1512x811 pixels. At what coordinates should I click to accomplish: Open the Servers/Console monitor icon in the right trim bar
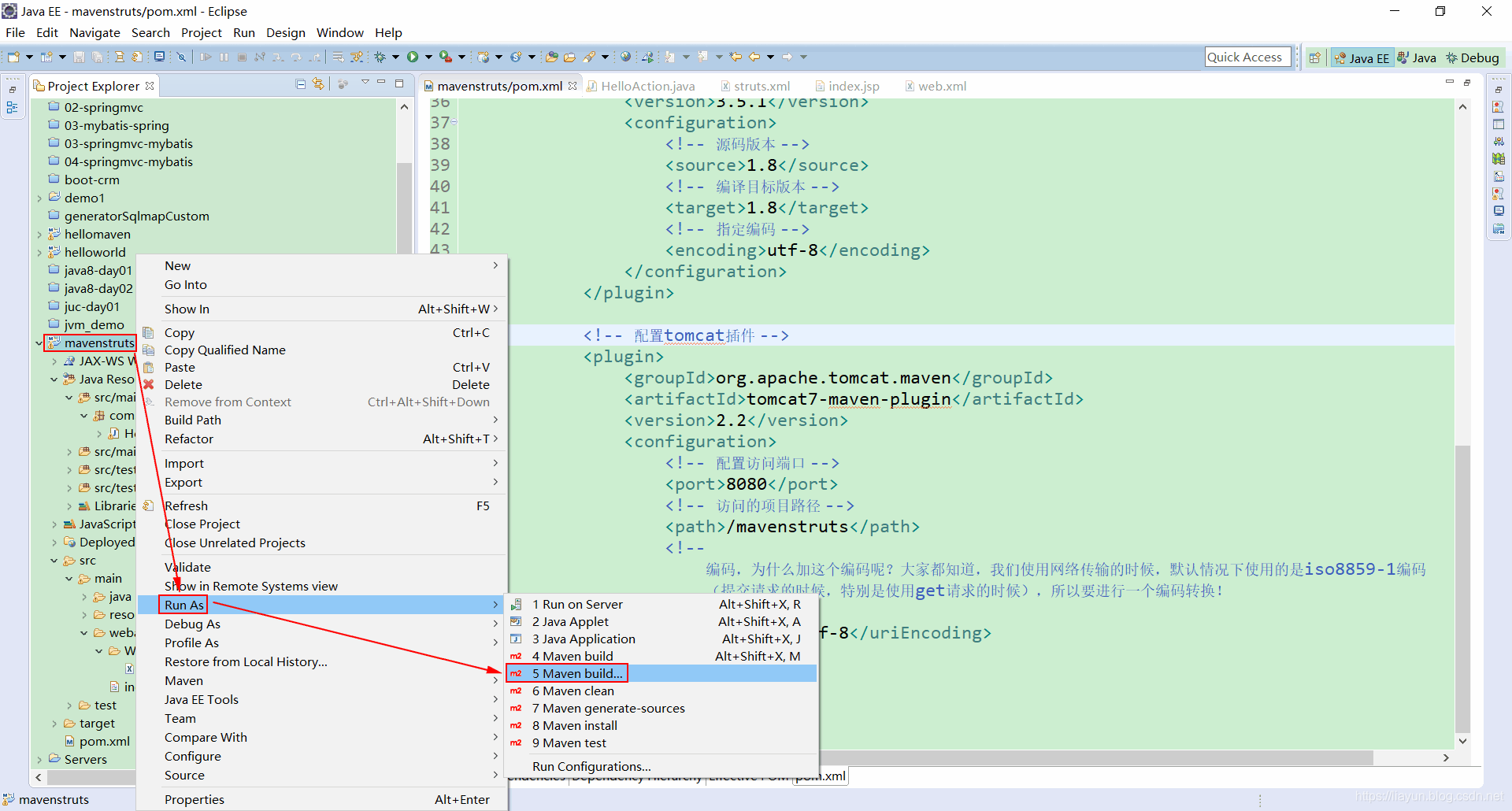click(x=1499, y=211)
